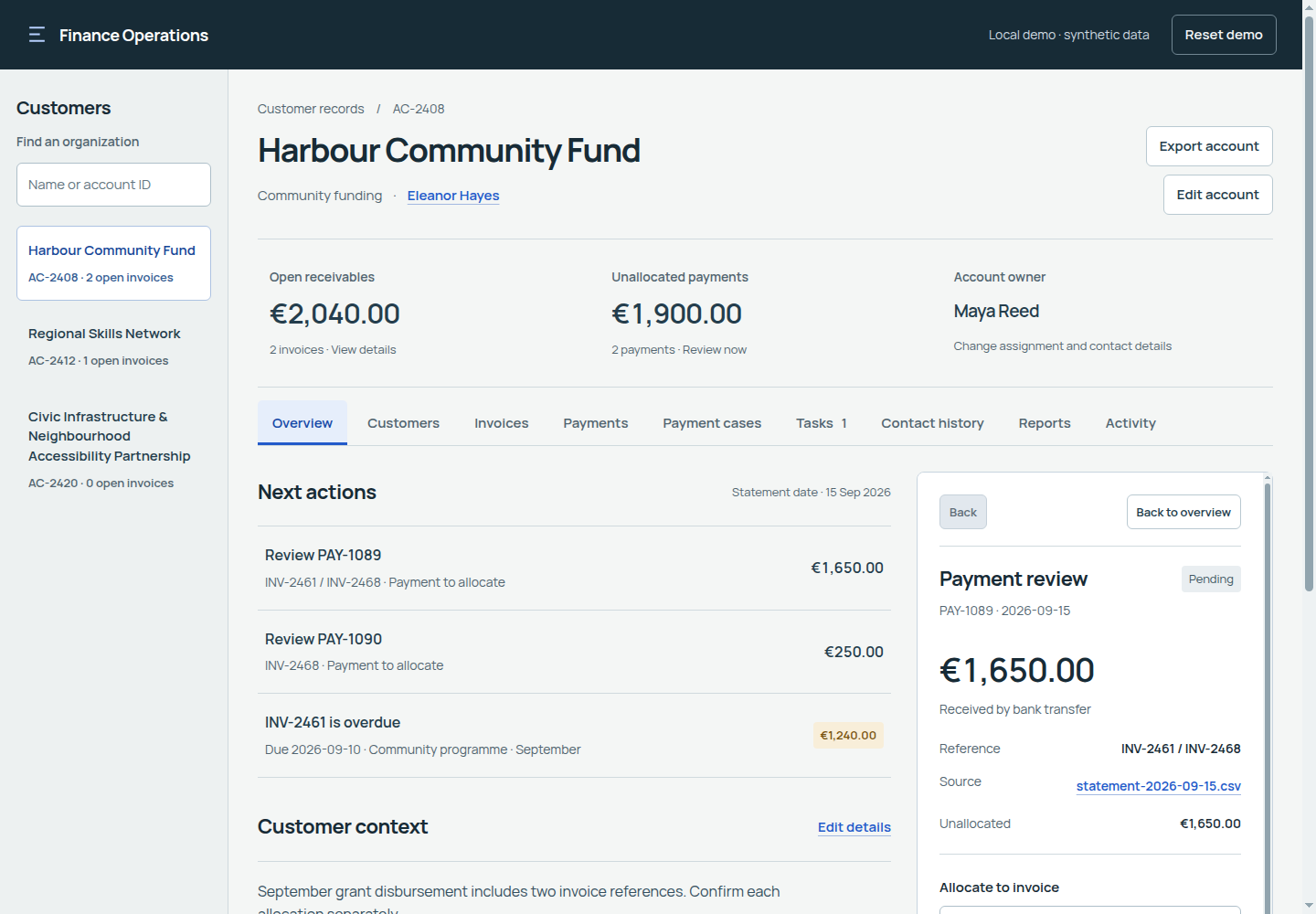Click the main page vertical scrollbar
Image resolution: width=1316 pixels, height=914 pixels.
(x=1309, y=304)
